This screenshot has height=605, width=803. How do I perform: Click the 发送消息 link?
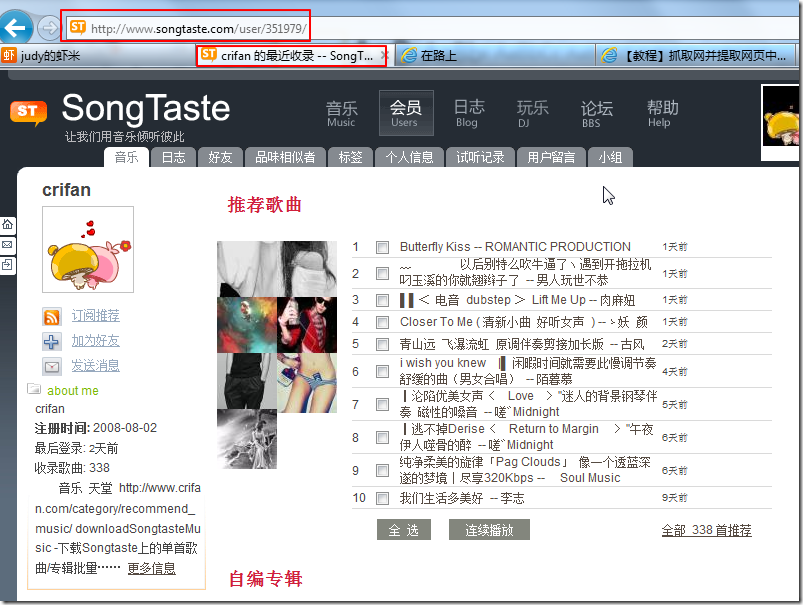point(95,365)
